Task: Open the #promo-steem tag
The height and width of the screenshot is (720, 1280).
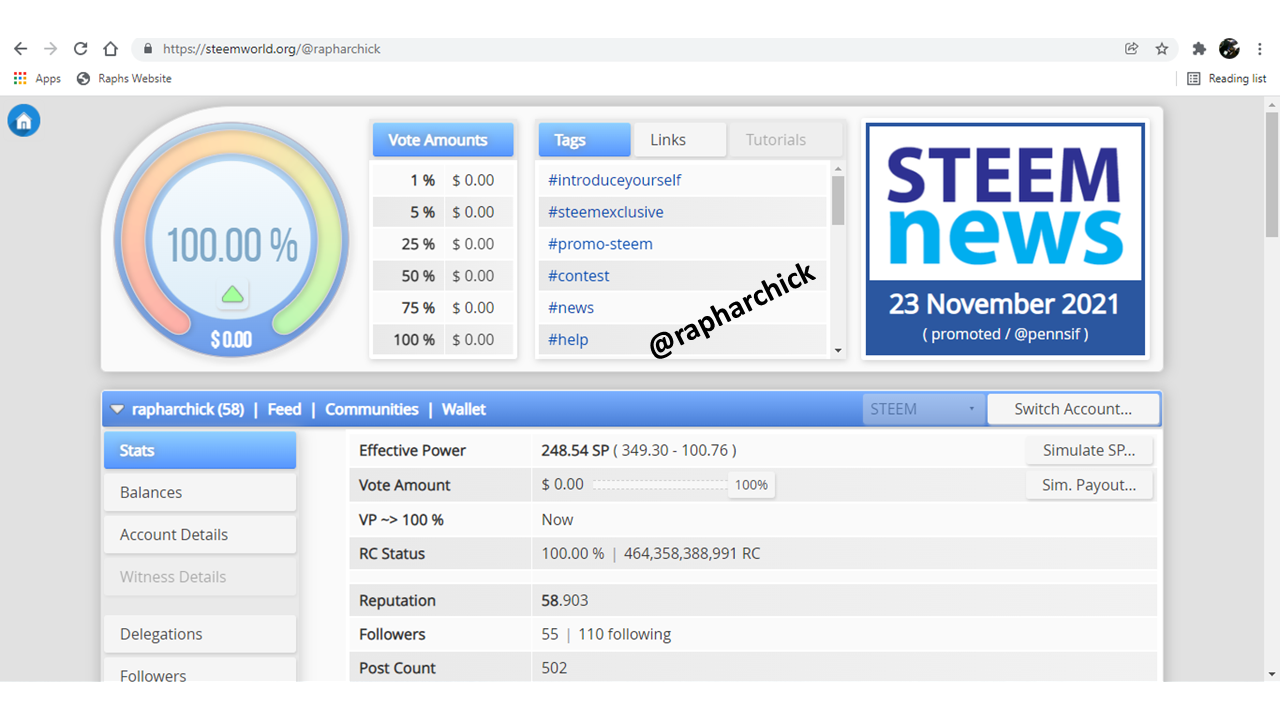Action: (x=600, y=244)
